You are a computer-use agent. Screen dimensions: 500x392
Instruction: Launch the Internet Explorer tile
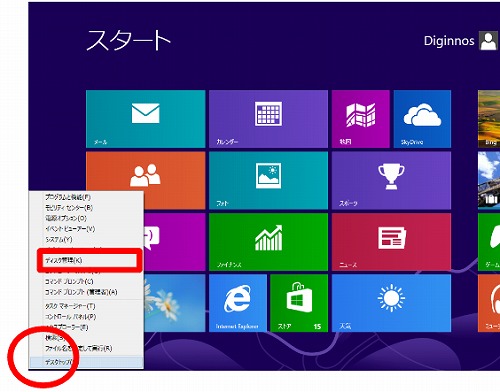(x=238, y=303)
